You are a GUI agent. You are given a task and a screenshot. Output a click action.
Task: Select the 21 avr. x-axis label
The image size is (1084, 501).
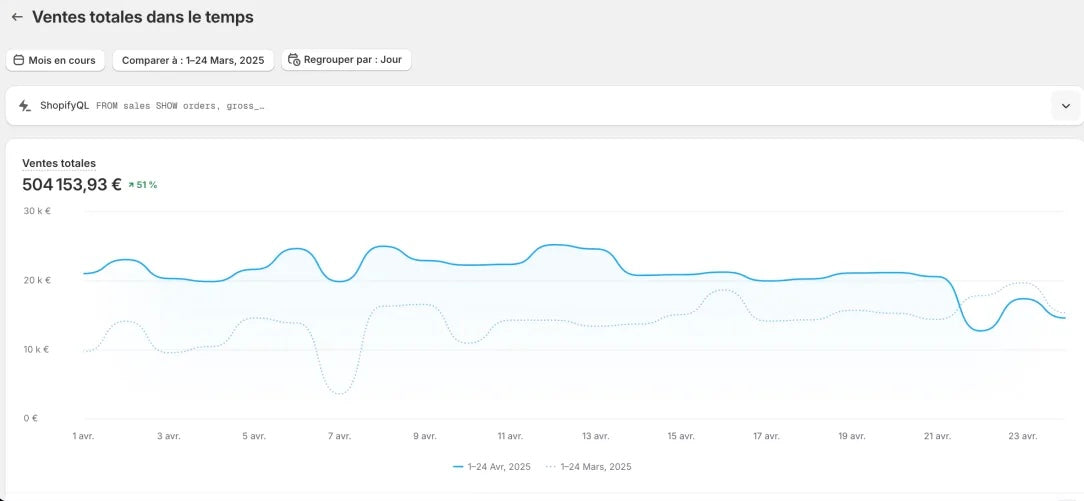coord(937,436)
